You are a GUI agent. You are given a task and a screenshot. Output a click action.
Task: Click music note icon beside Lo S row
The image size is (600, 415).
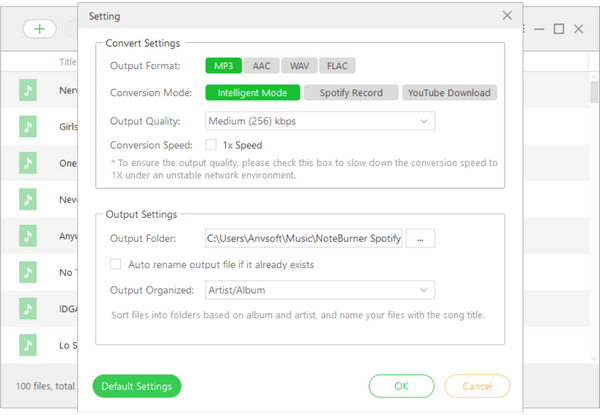[28, 345]
